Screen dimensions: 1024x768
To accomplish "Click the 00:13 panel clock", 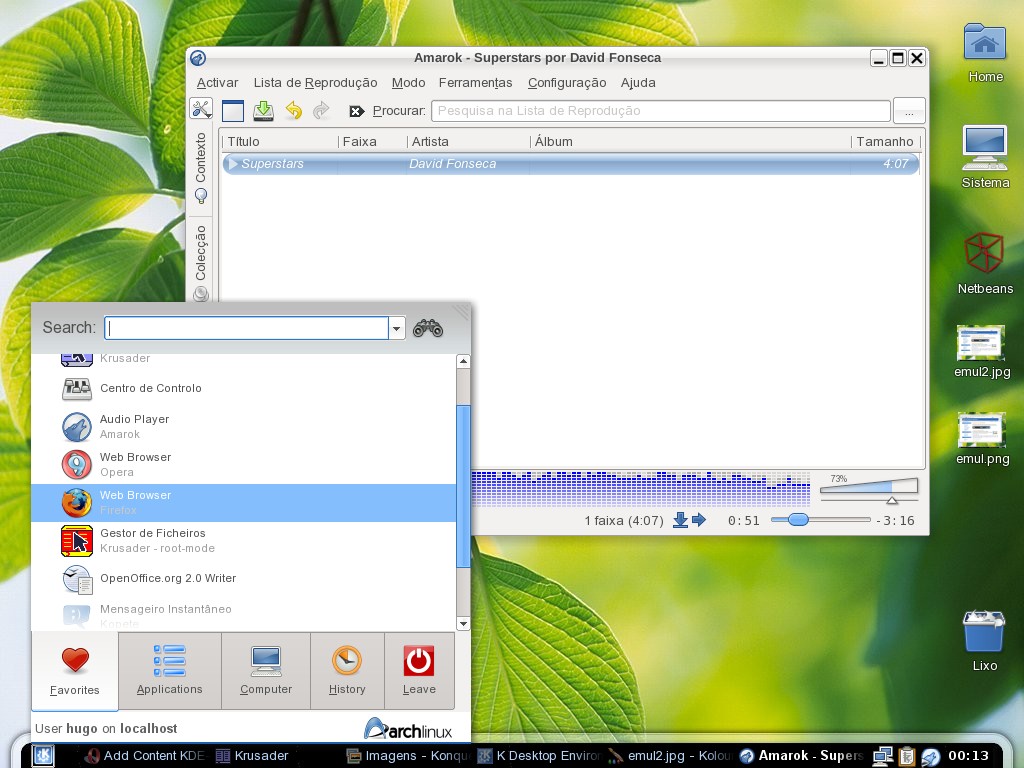I will point(968,756).
